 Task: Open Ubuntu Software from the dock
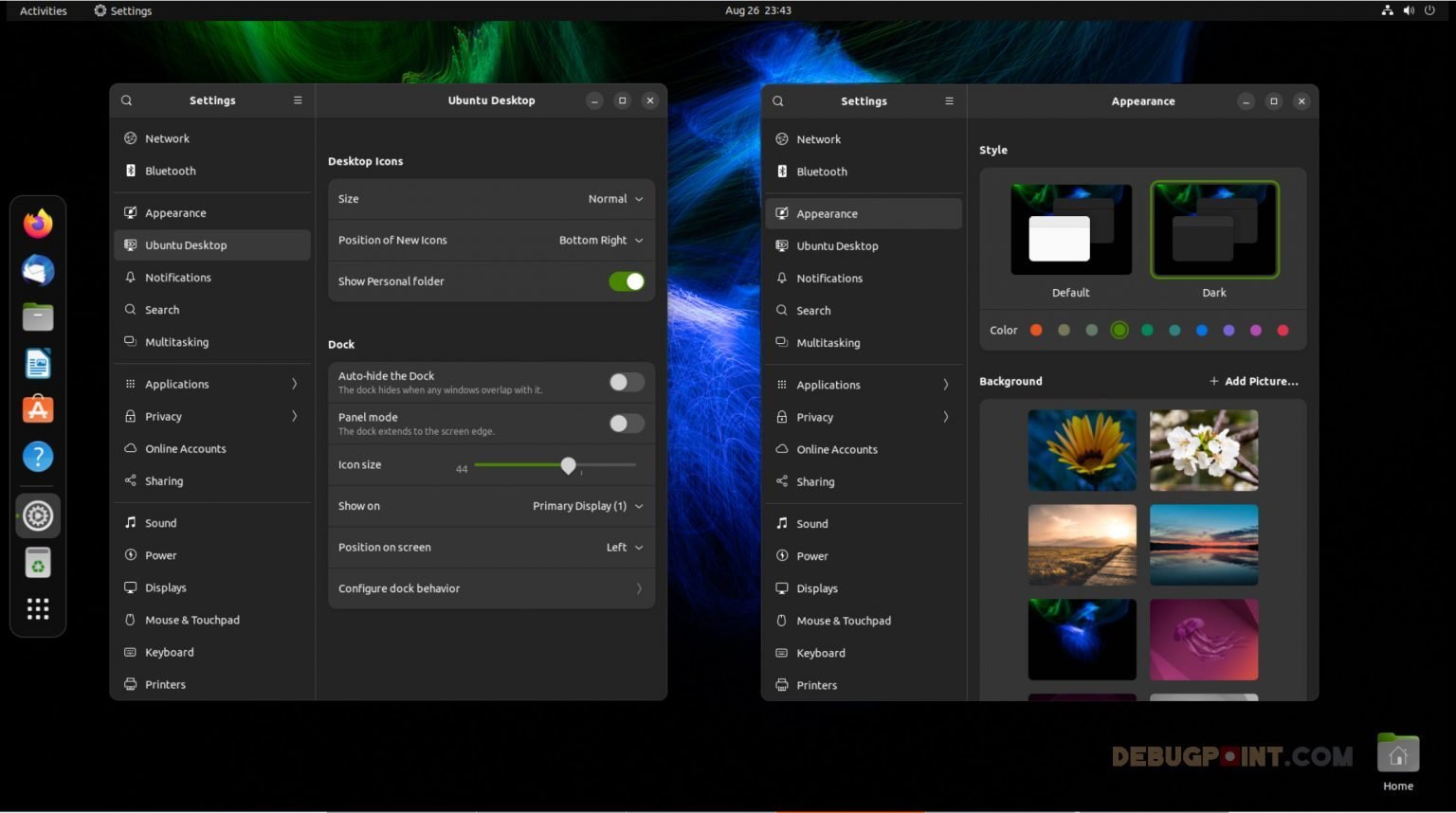point(38,409)
